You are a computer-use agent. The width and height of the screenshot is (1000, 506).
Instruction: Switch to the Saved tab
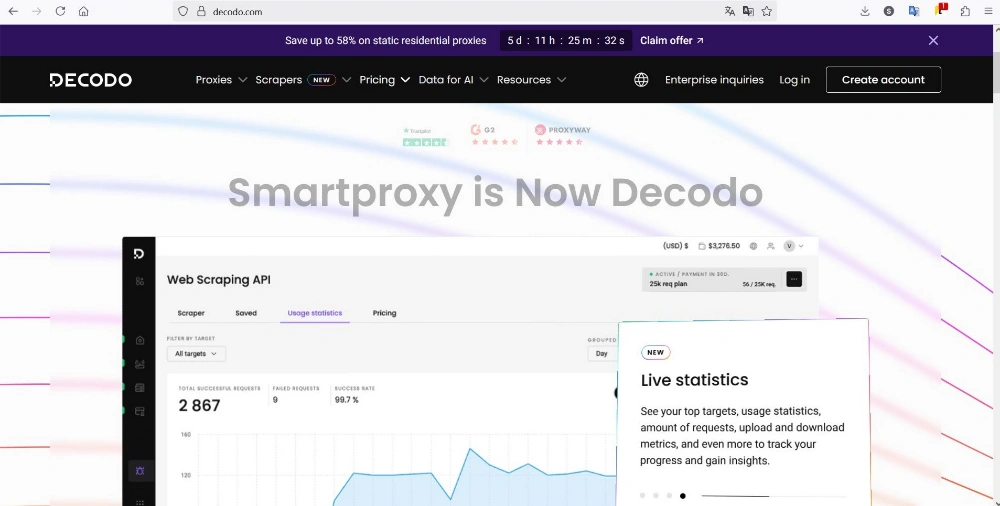click(246, 313)
